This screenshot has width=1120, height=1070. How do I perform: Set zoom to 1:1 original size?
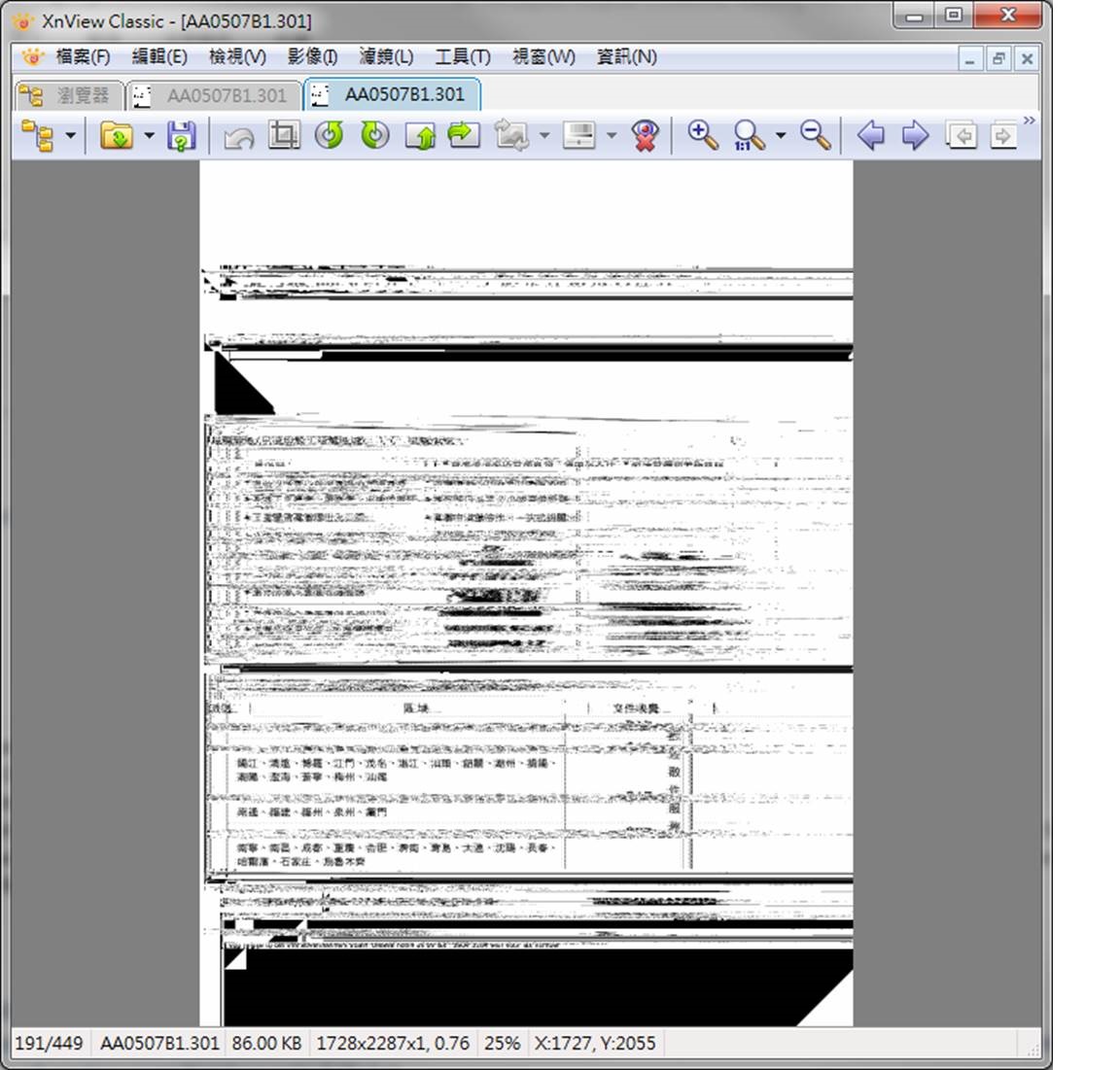click(x=749, y=136)
